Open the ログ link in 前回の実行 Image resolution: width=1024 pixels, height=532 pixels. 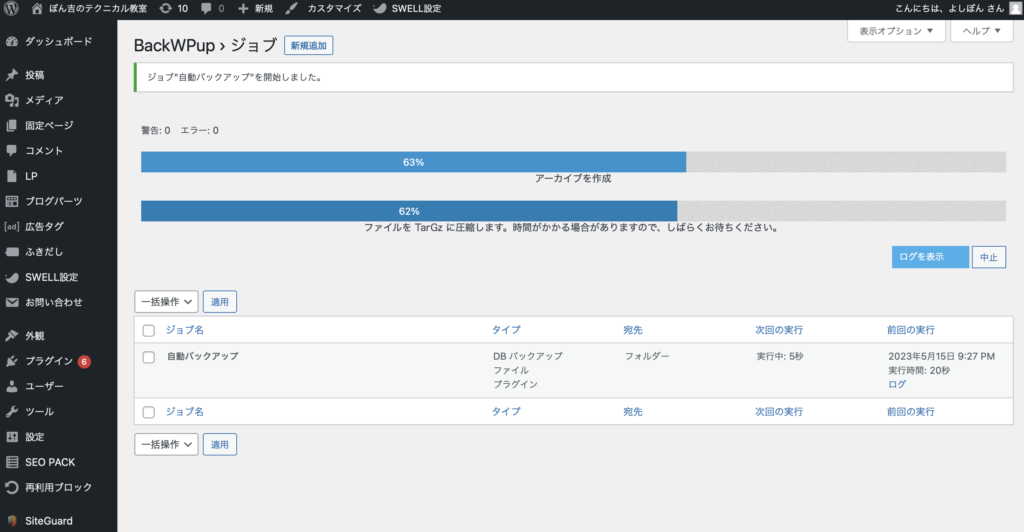coord(897,384)
